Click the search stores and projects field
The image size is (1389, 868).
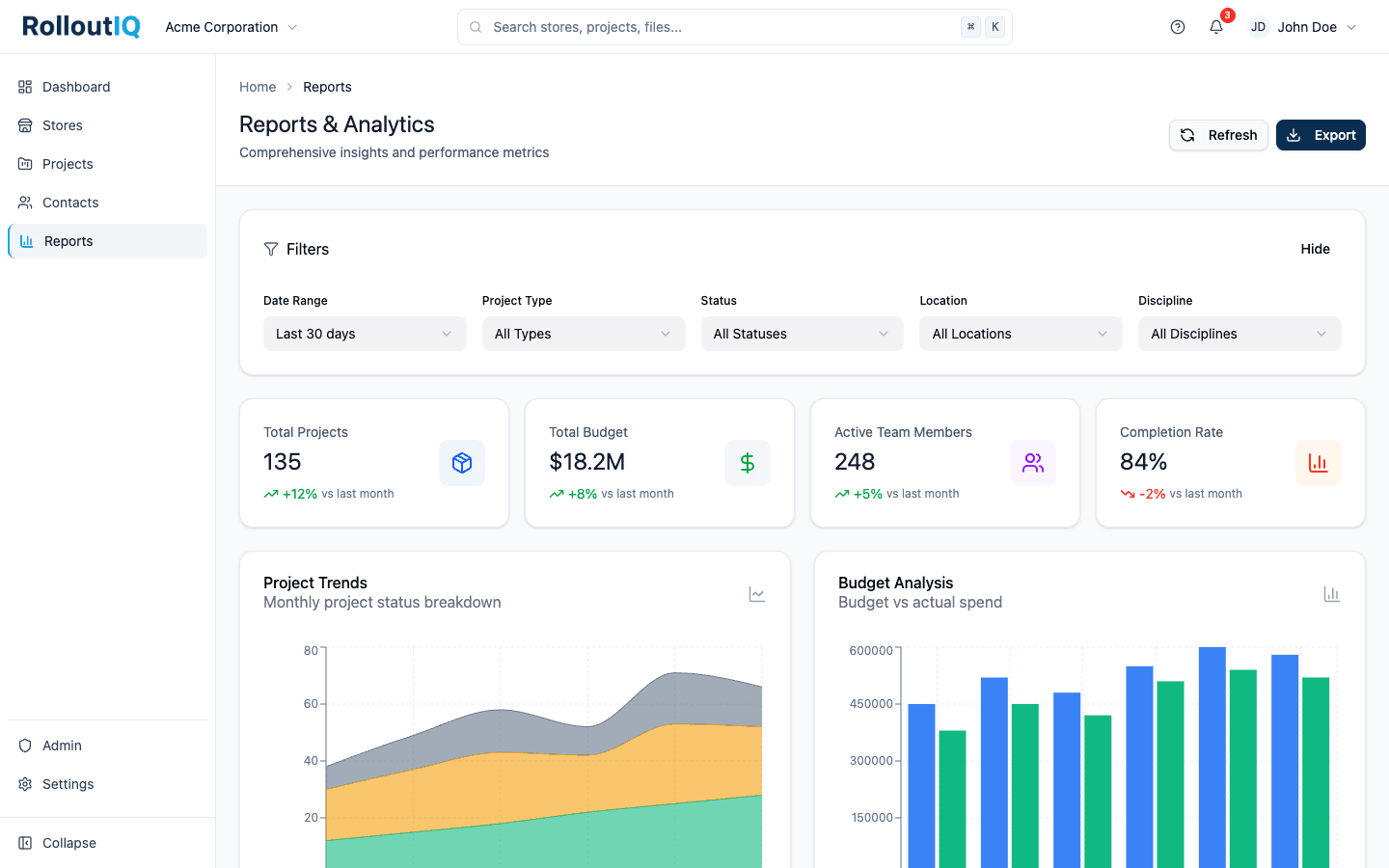[x=733, y=26]
